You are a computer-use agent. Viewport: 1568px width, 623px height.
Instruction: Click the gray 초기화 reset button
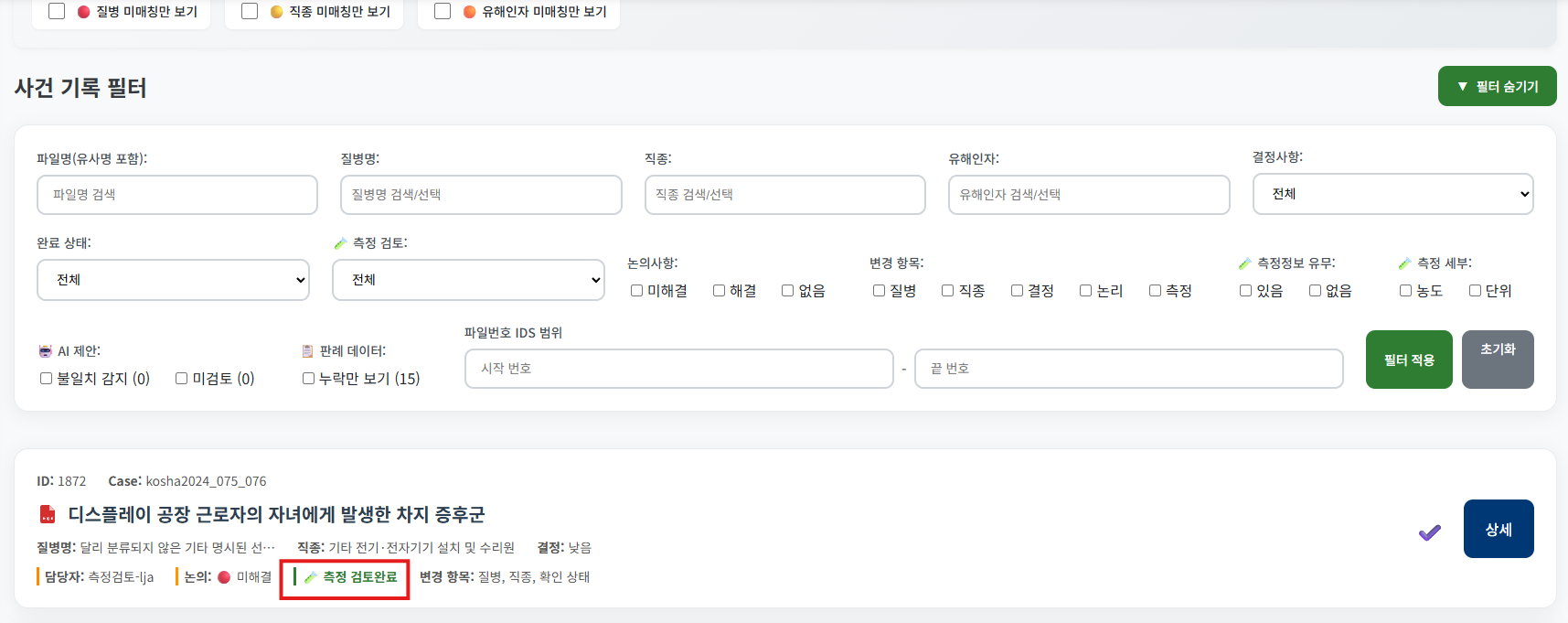click(1498, 360)
